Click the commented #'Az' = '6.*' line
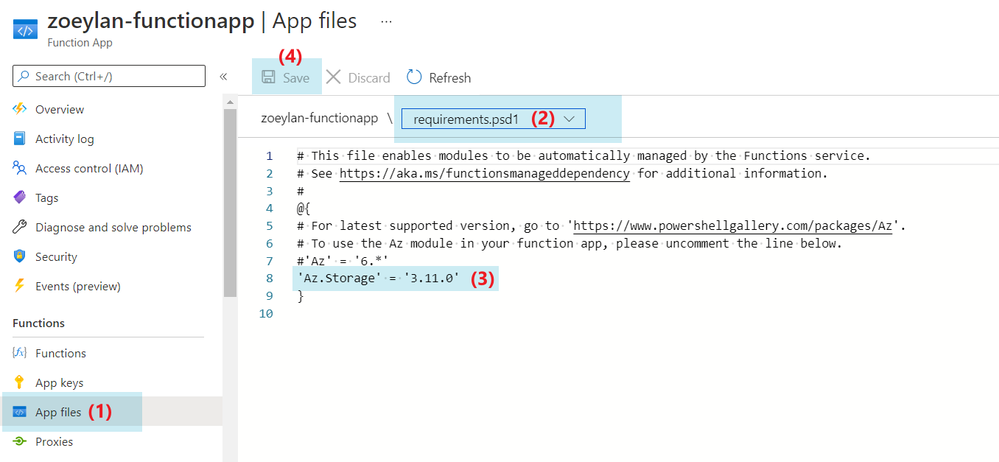 click(x=343, y=261)
